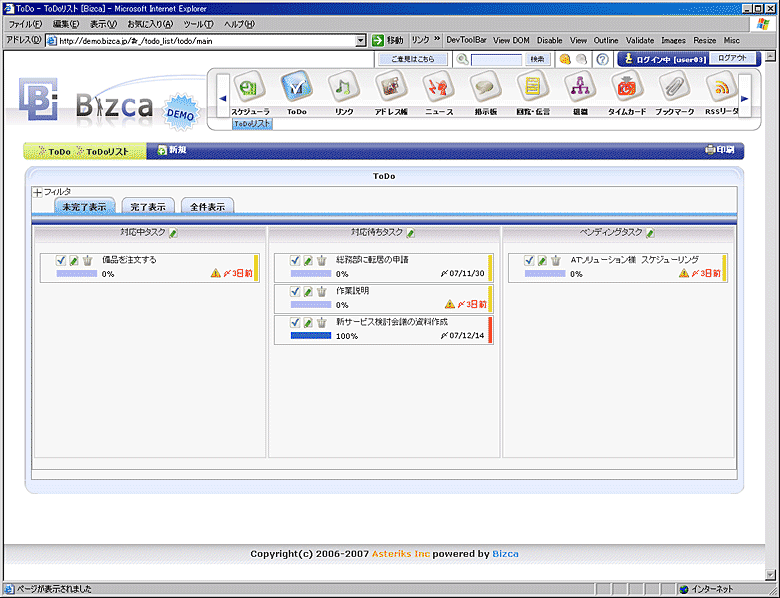The width and height of the screenshot is (780, 598).
Task: Edit the ATソリューション様 スケジューリング task
Action: tap(543, 260)
